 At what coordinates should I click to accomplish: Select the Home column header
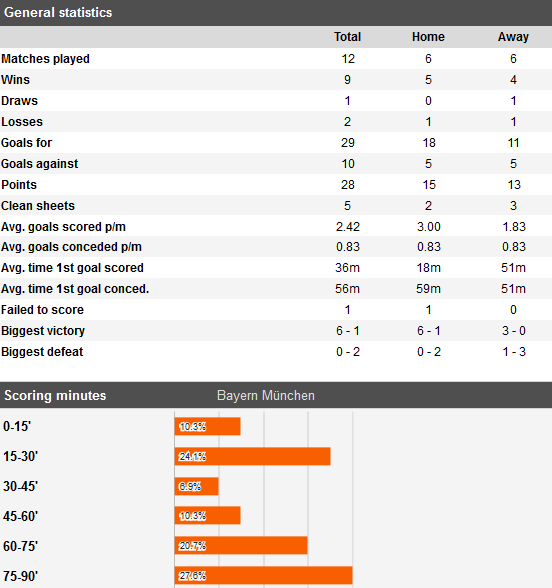[428, 37]
